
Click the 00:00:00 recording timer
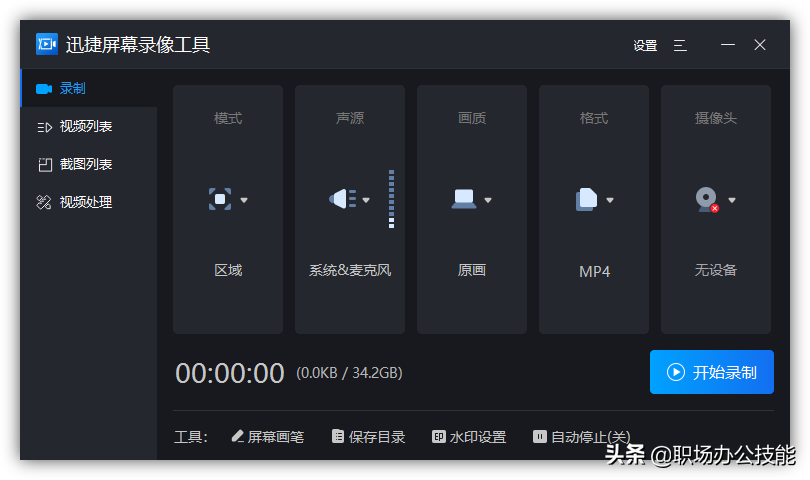click(229, 373)
